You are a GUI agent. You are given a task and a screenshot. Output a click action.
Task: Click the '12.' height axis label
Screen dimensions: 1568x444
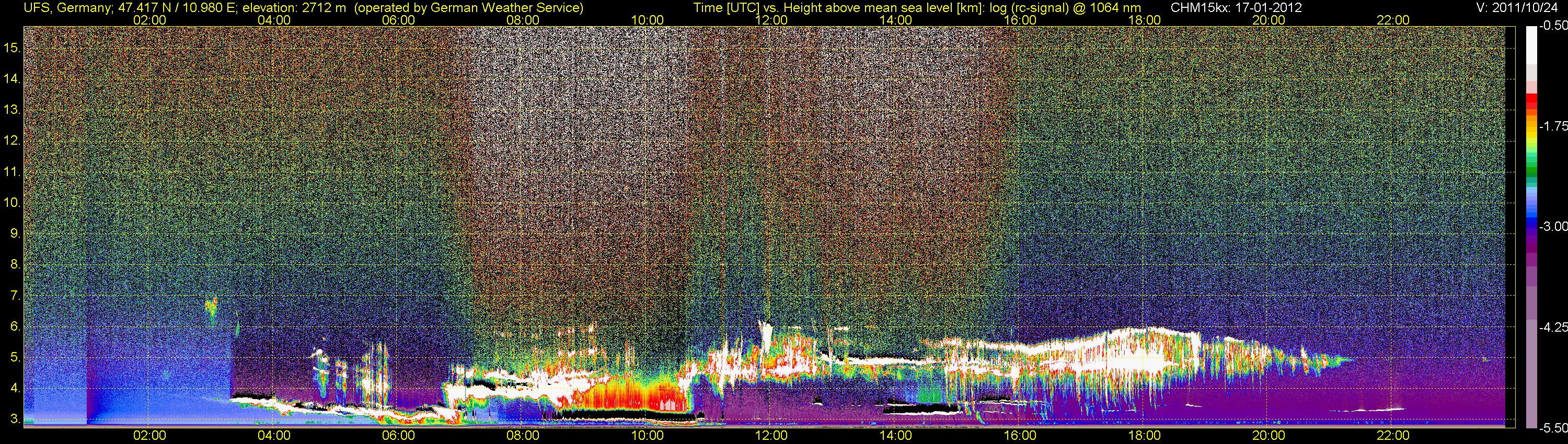(x=12, y=141)
